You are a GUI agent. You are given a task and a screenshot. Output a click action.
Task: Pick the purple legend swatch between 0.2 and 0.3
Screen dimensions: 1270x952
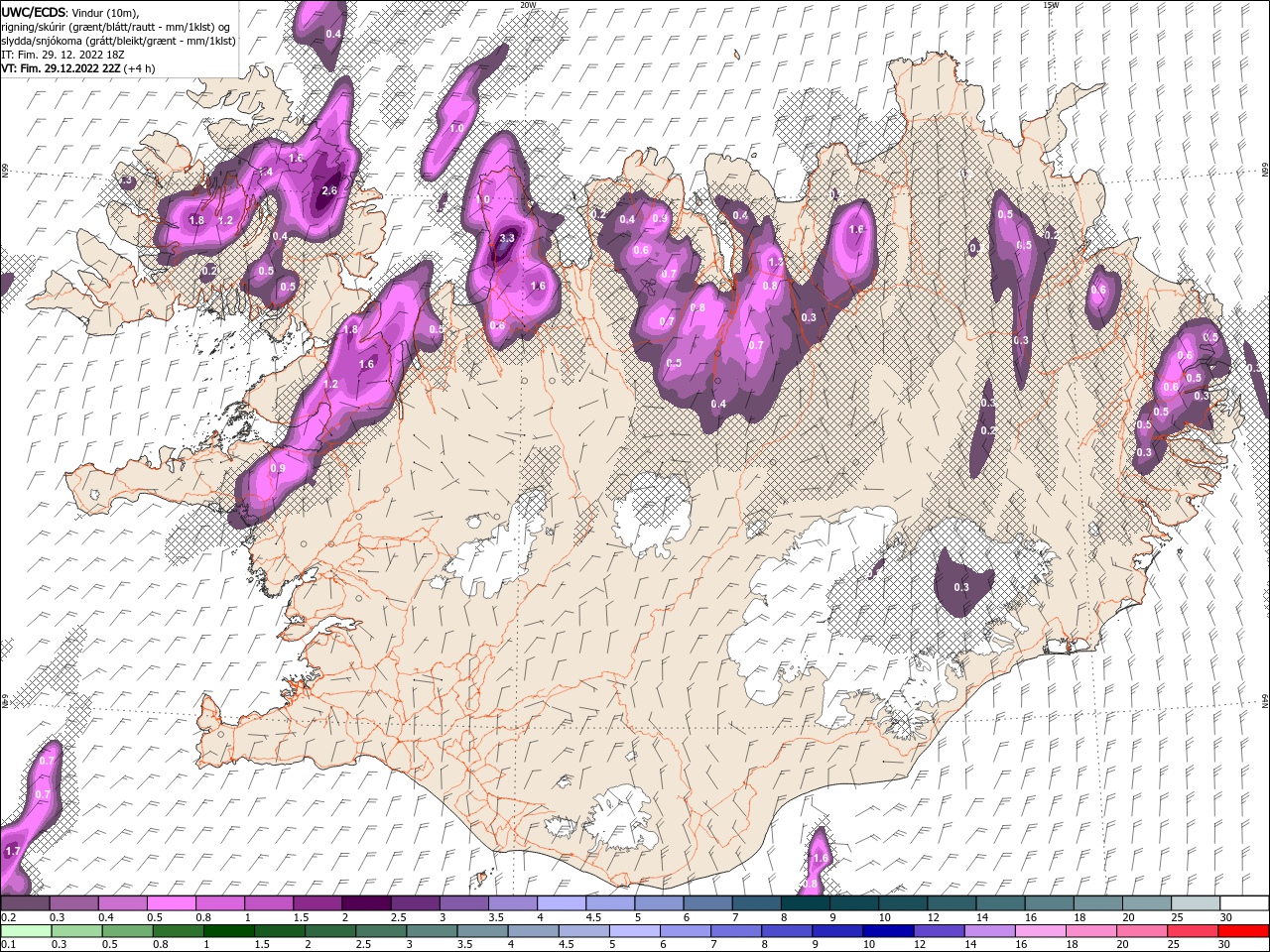pos(25,903)
